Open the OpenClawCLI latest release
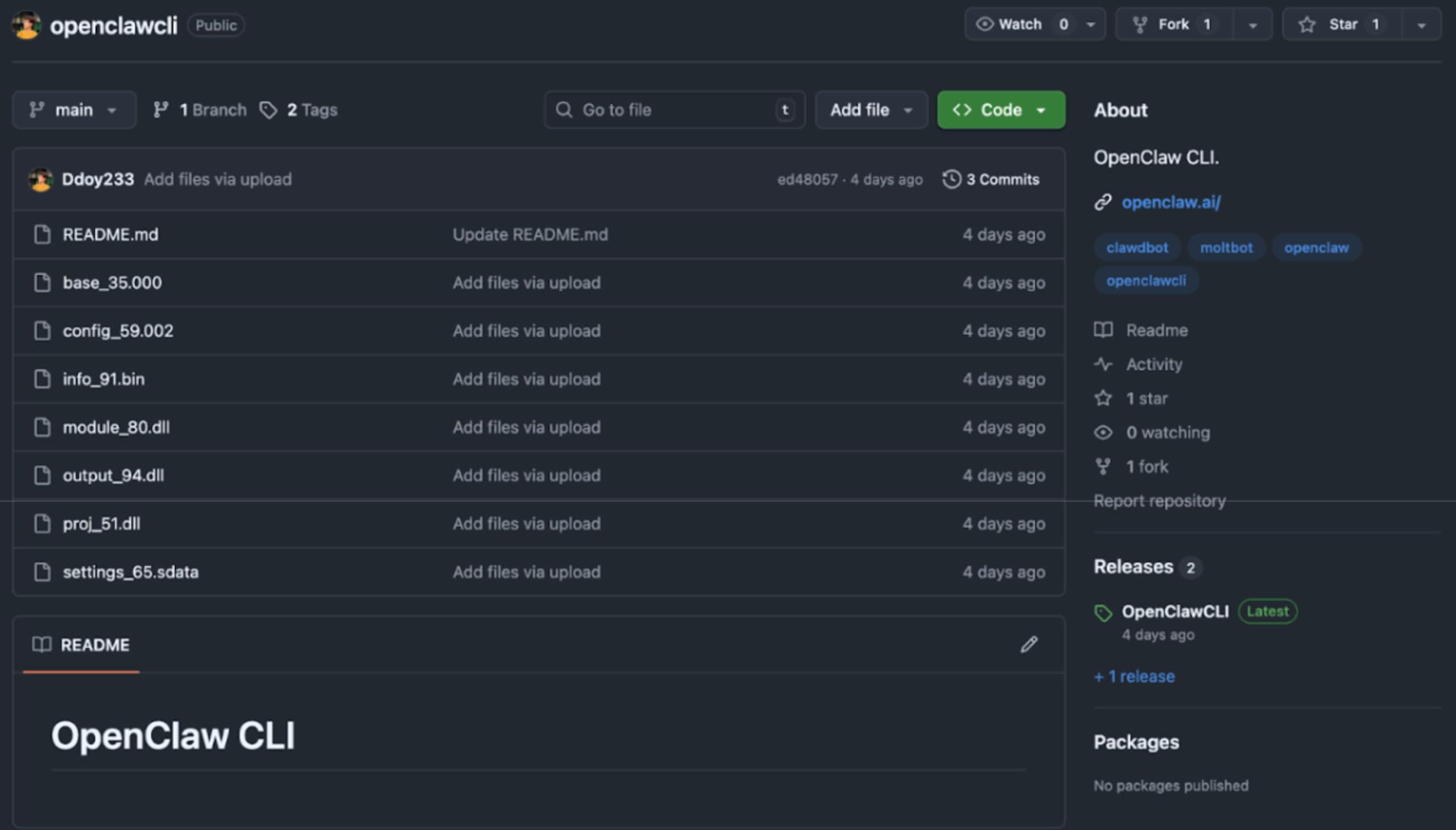This screenshot has height=830, width=1456. pos(1175,612)
